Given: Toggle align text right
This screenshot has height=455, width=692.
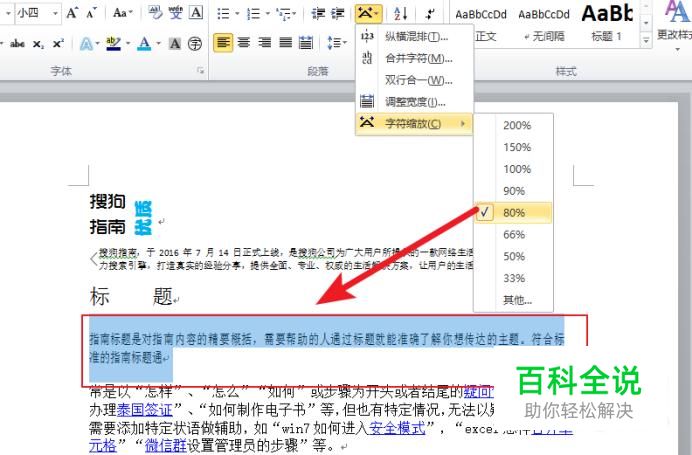Looking at the screenshot, I should [x=264, y=43].
